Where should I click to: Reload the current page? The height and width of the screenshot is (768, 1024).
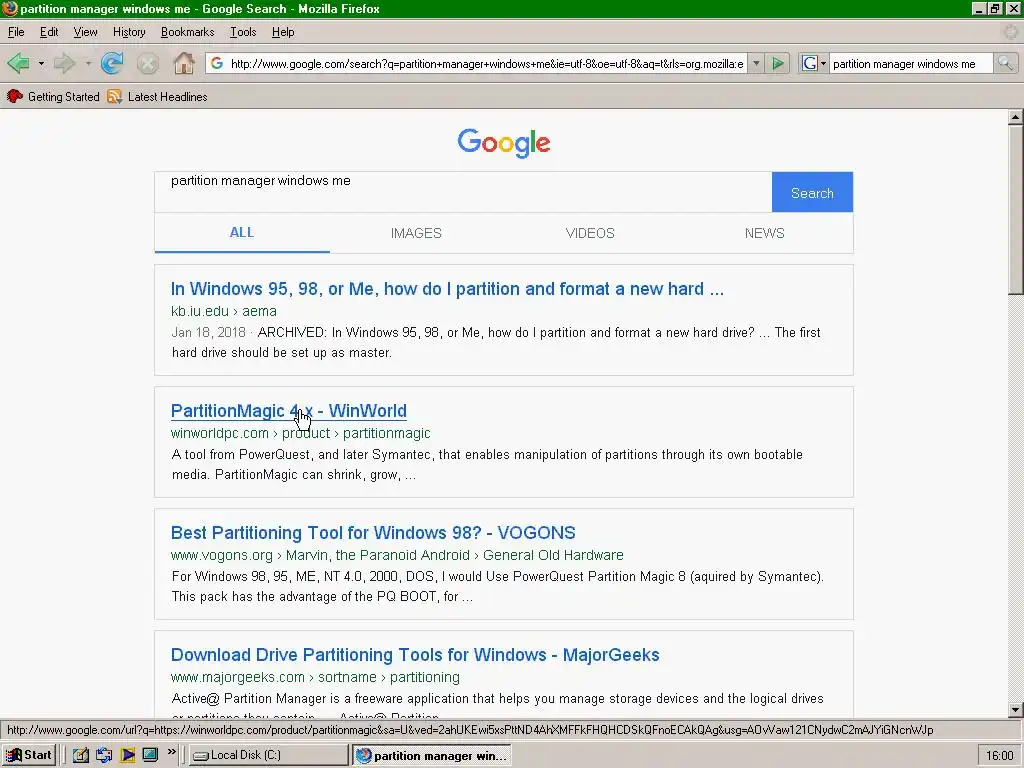(x=112, y=63)
